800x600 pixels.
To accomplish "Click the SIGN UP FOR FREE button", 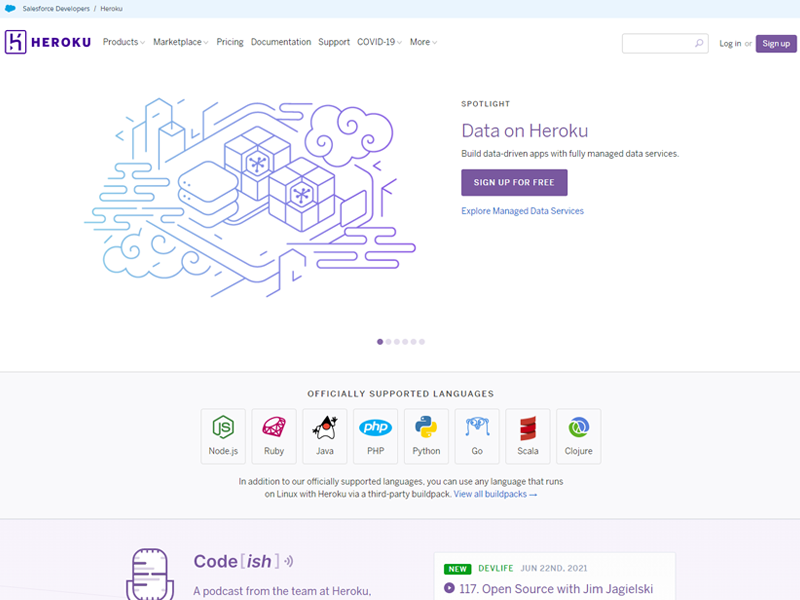I will click(514, 183).
